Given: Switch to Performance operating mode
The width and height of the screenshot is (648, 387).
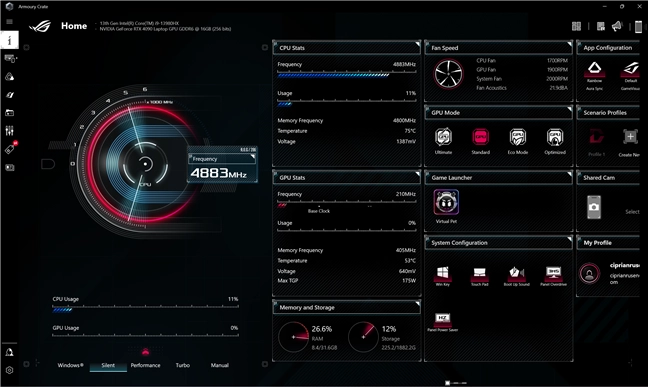Looking at the screenshot, I should coord(145,366).
